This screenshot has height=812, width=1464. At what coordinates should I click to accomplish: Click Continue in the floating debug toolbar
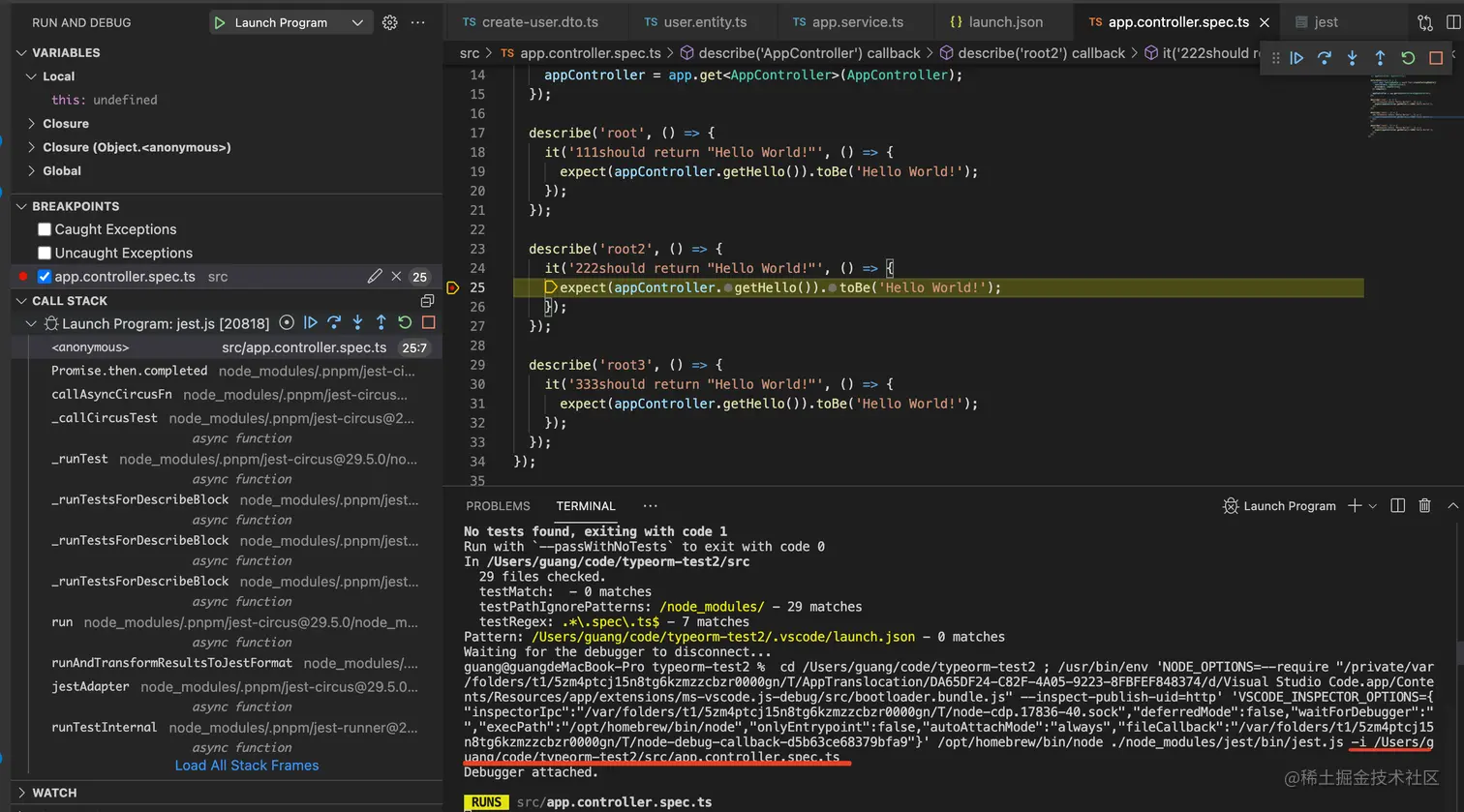(x=1296, y=58)
